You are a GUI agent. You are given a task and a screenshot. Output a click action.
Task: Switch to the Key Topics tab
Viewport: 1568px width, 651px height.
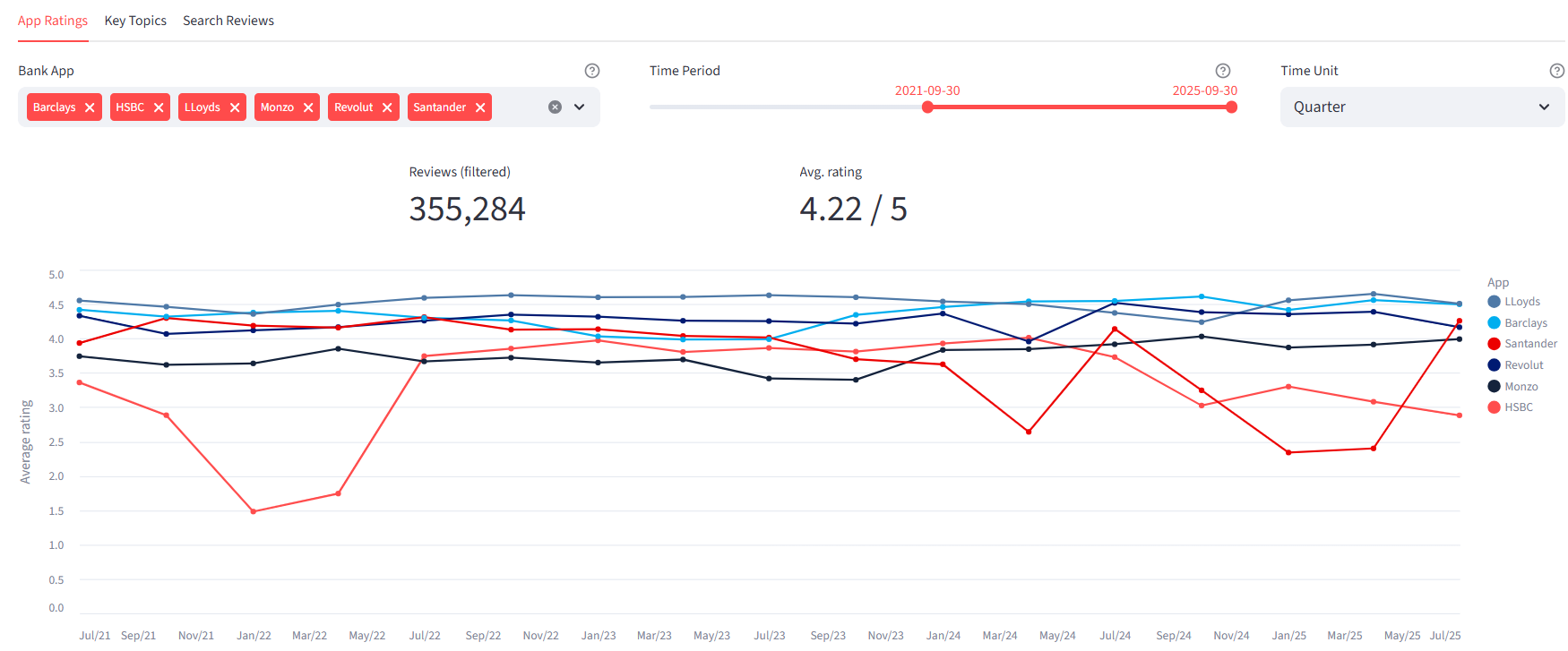click(135, 21)
